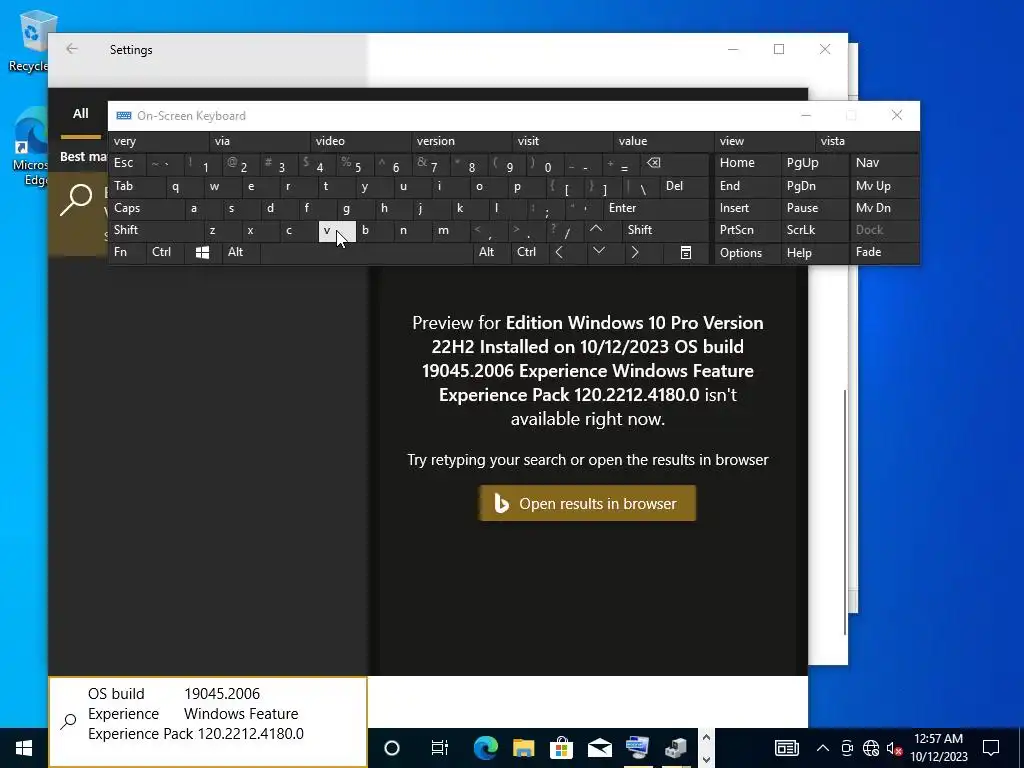Toggle the right Shift key
The image size is (1024, 768).
click(x=665, y=230)
